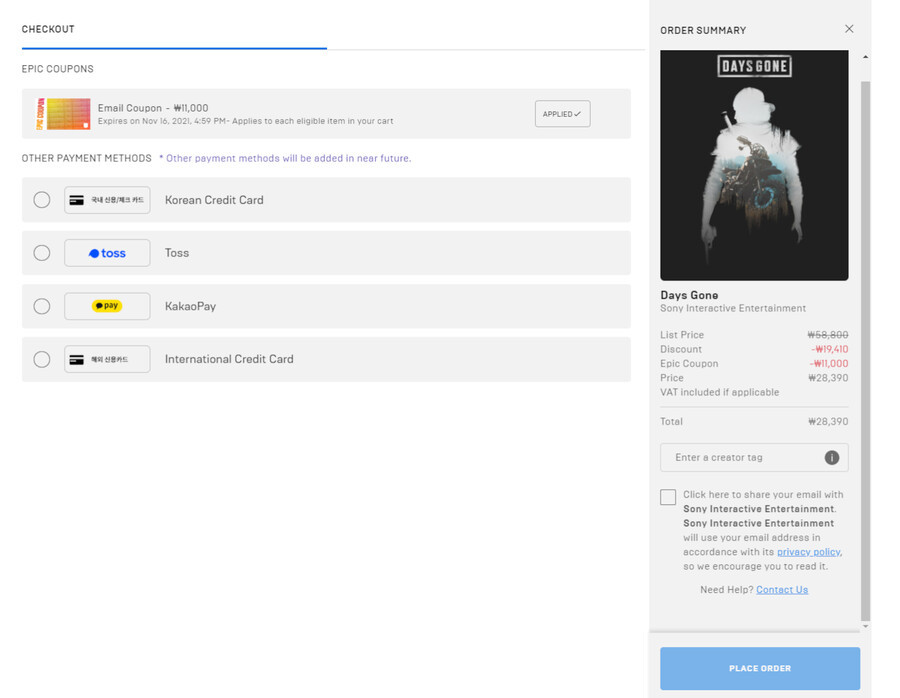The height and width of the screenshot is (698, 900).
Task: Click the scrollbar up arrow
Action: [x=866, y=57]
